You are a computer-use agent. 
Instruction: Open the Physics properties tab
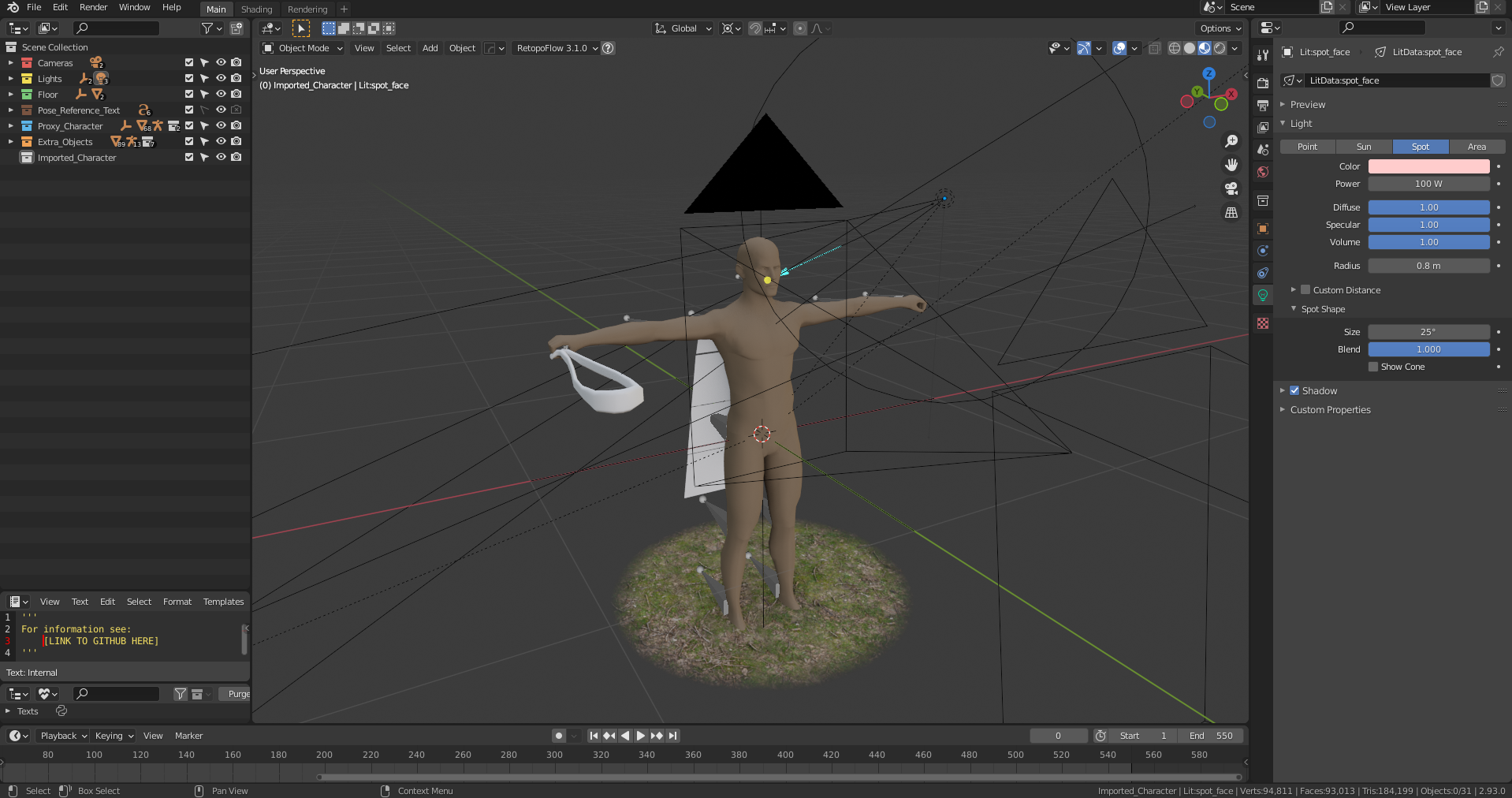click(x=1263, y=251)
